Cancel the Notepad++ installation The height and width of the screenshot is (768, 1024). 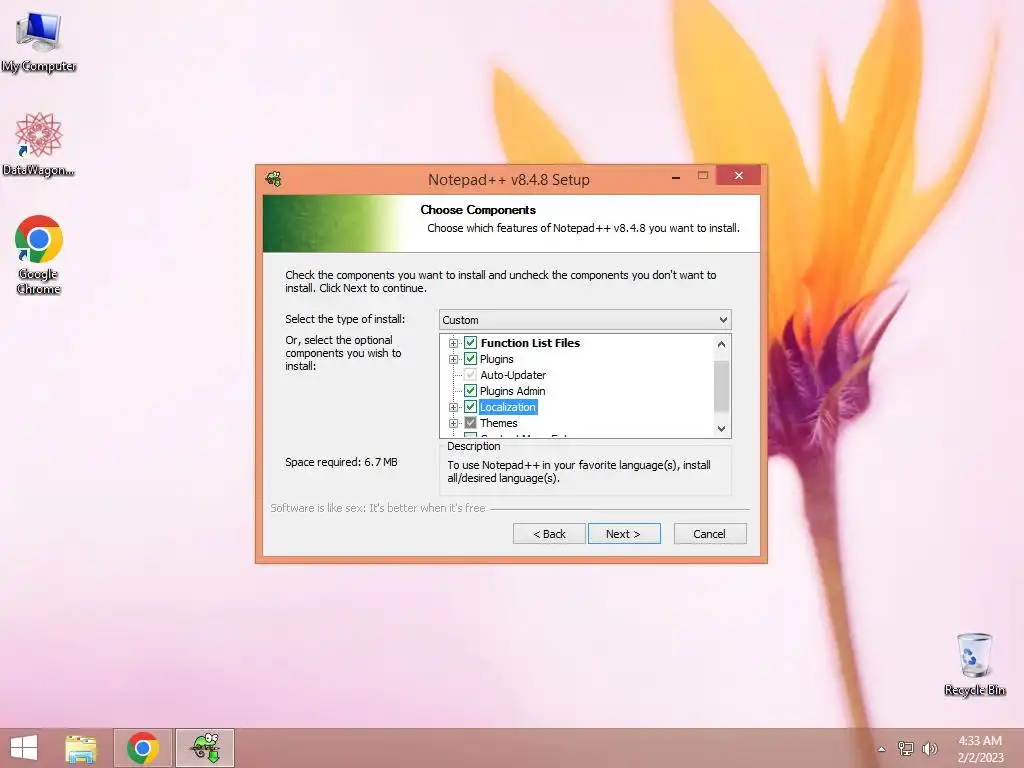coord(710,534)
